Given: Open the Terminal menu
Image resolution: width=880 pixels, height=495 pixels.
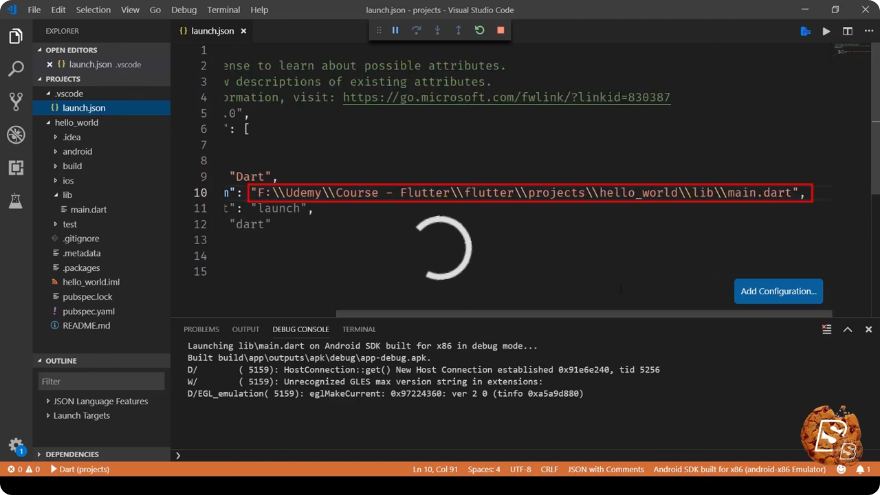Looking at the screenshot, I should click(x=223, y=10).
